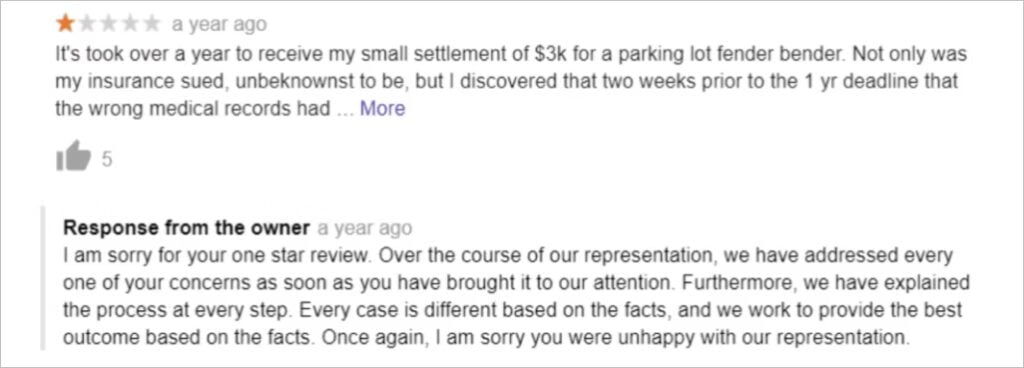Click the review's "a year ago" timestamp
Viewport: 1024px width, 368px height.
point(219,25)
